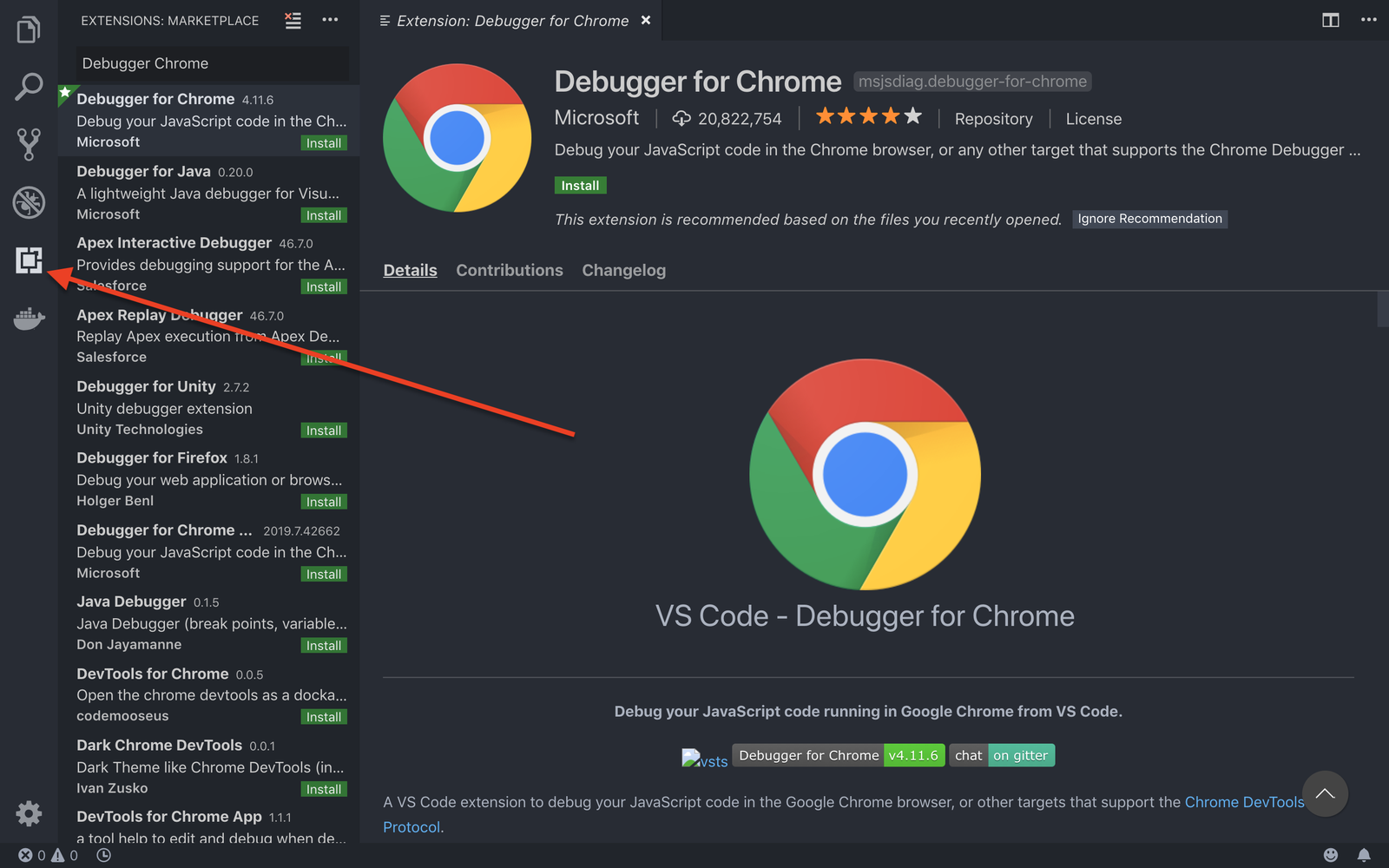Click the Ignore Recommendation button
This screenshot has height=868, width=1389.
pos(1149,219)
